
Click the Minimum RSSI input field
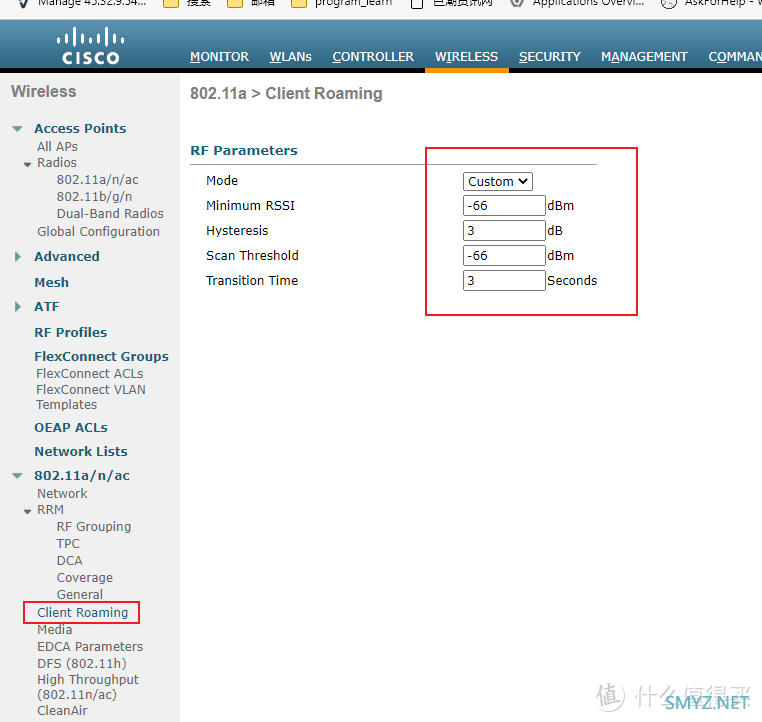(504, 206)
